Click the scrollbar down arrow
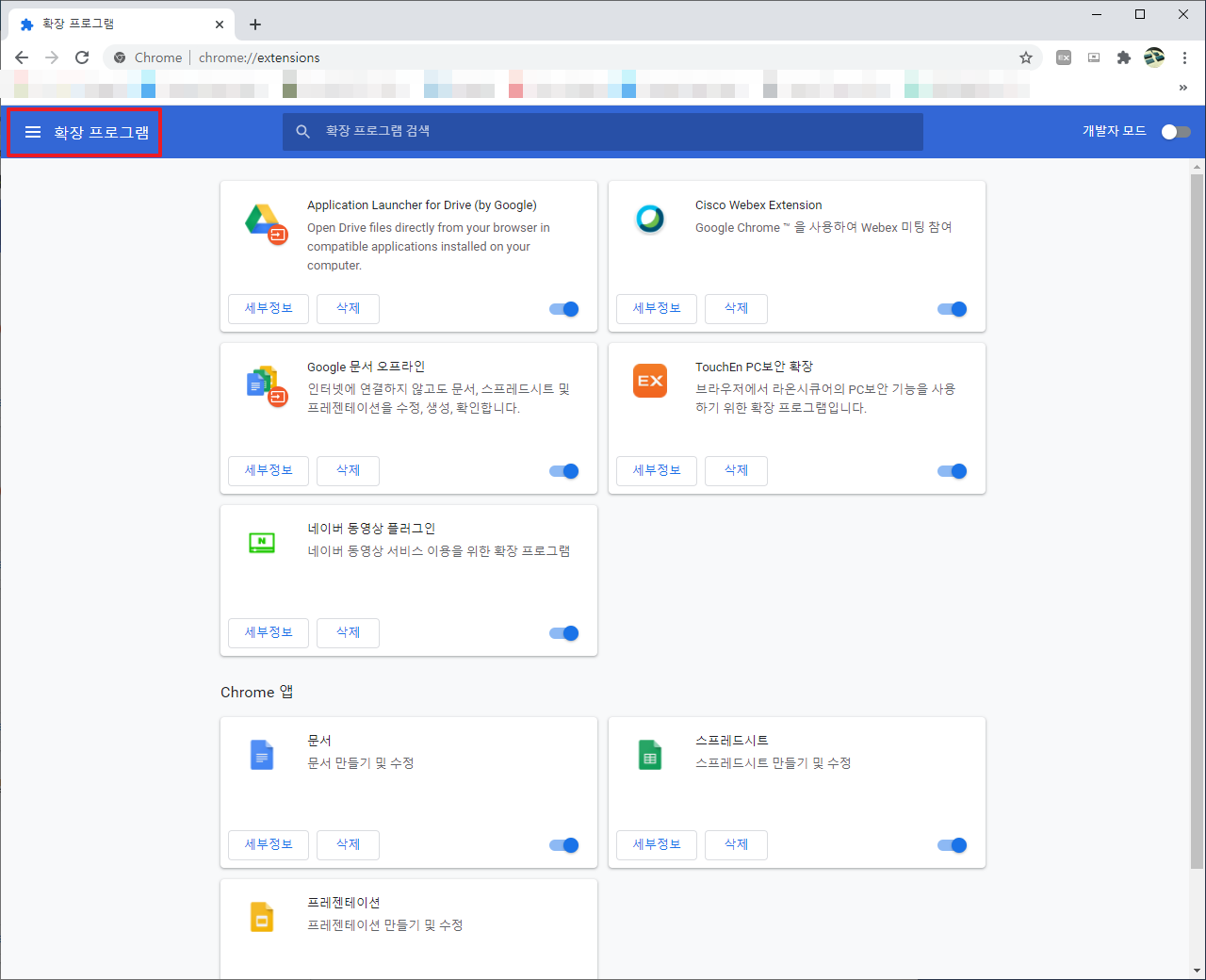1206x980 pixels. pos(1198,971)
